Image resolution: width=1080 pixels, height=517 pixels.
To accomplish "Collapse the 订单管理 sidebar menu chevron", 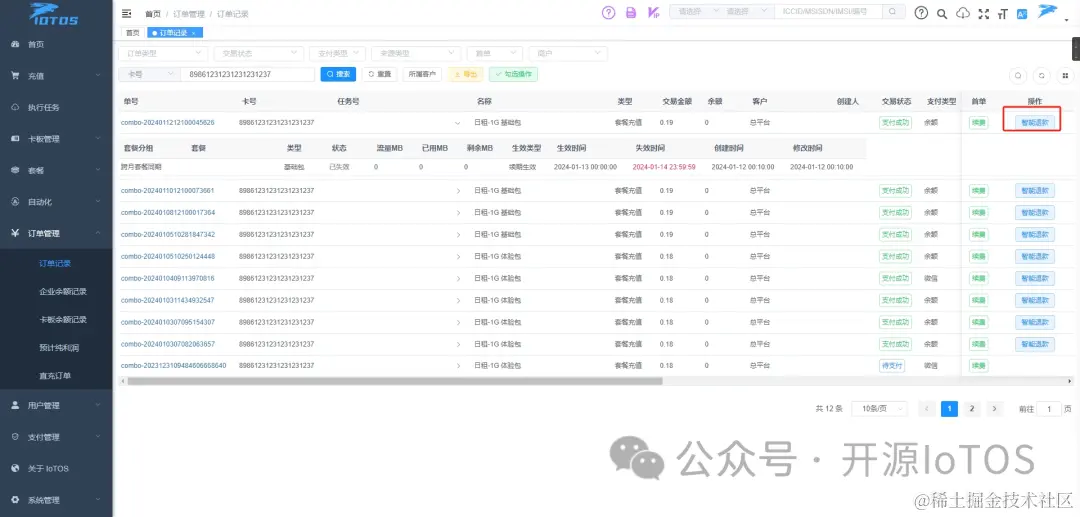I will pos(98,233).
